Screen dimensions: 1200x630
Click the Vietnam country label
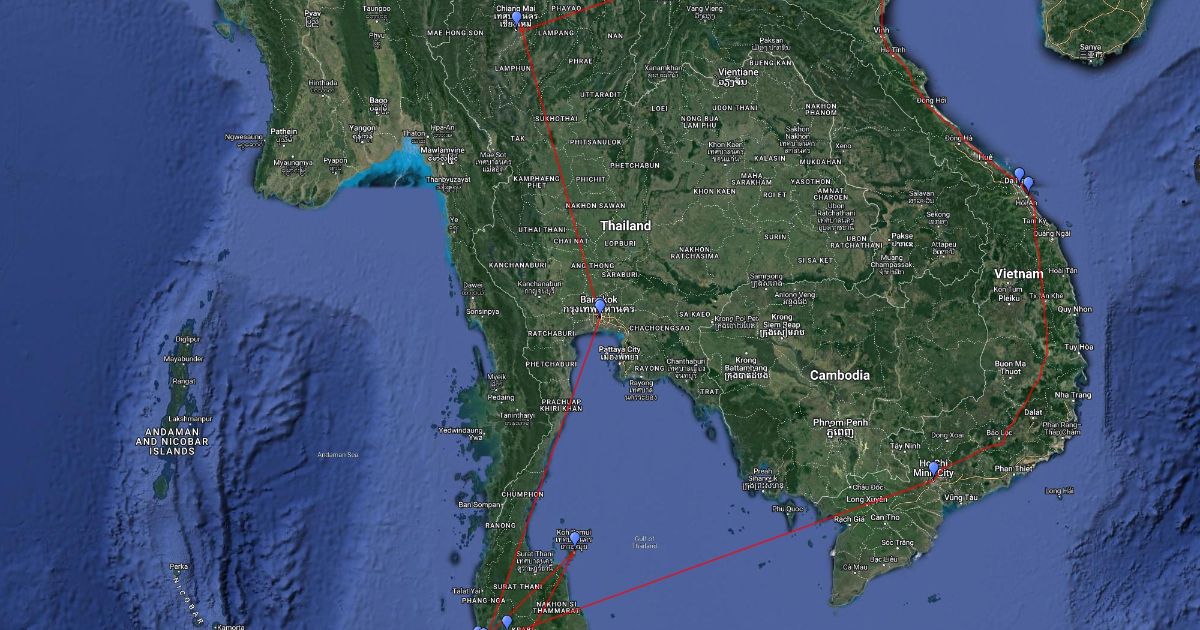(1019, 274)
